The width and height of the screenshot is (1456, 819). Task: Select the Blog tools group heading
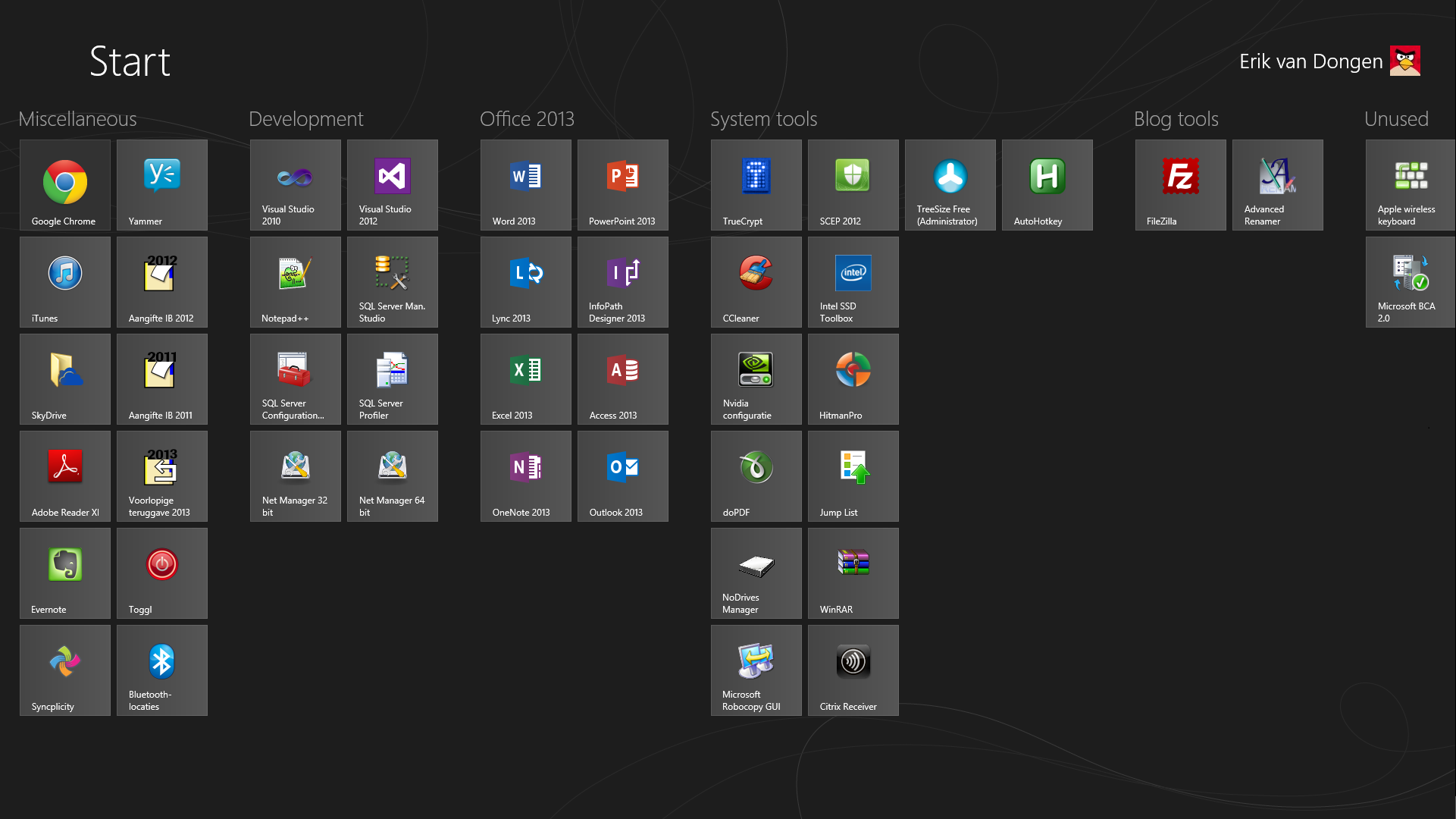coord(1176,119)
